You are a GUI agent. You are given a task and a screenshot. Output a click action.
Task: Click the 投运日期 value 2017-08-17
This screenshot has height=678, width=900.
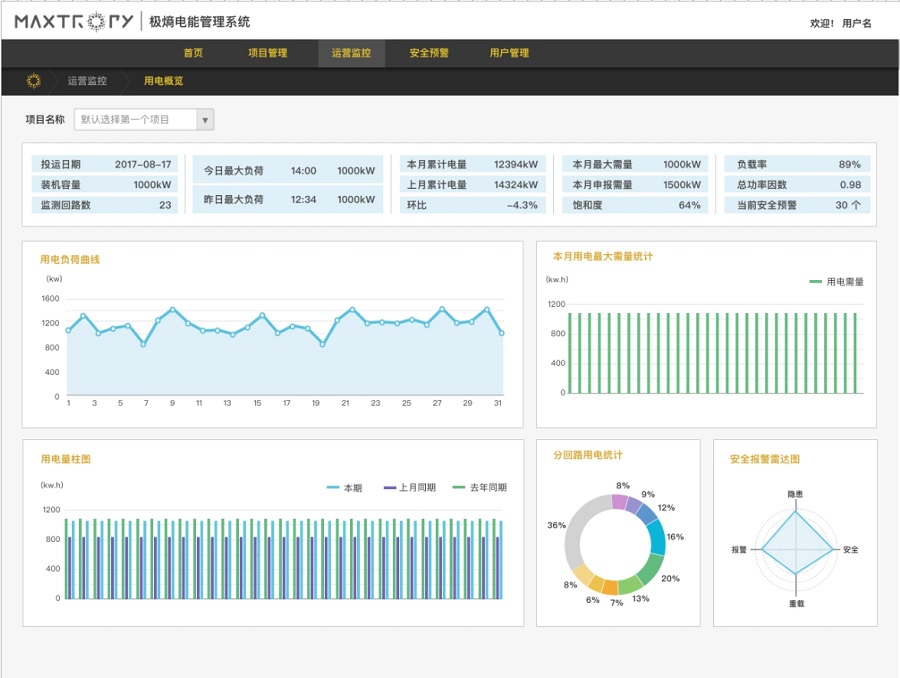click(143, 165)
